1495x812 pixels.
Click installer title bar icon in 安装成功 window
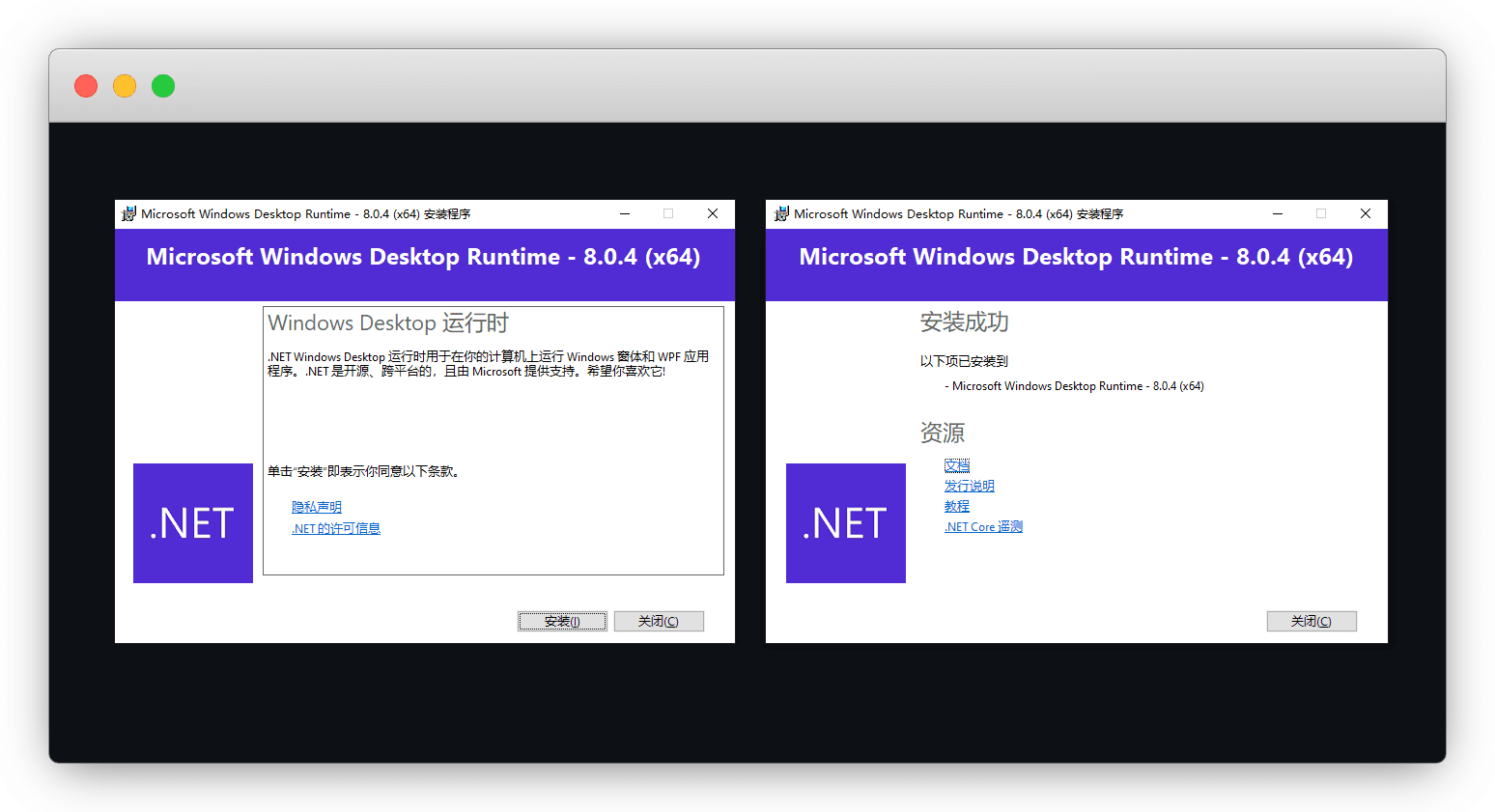pos(781,214)
